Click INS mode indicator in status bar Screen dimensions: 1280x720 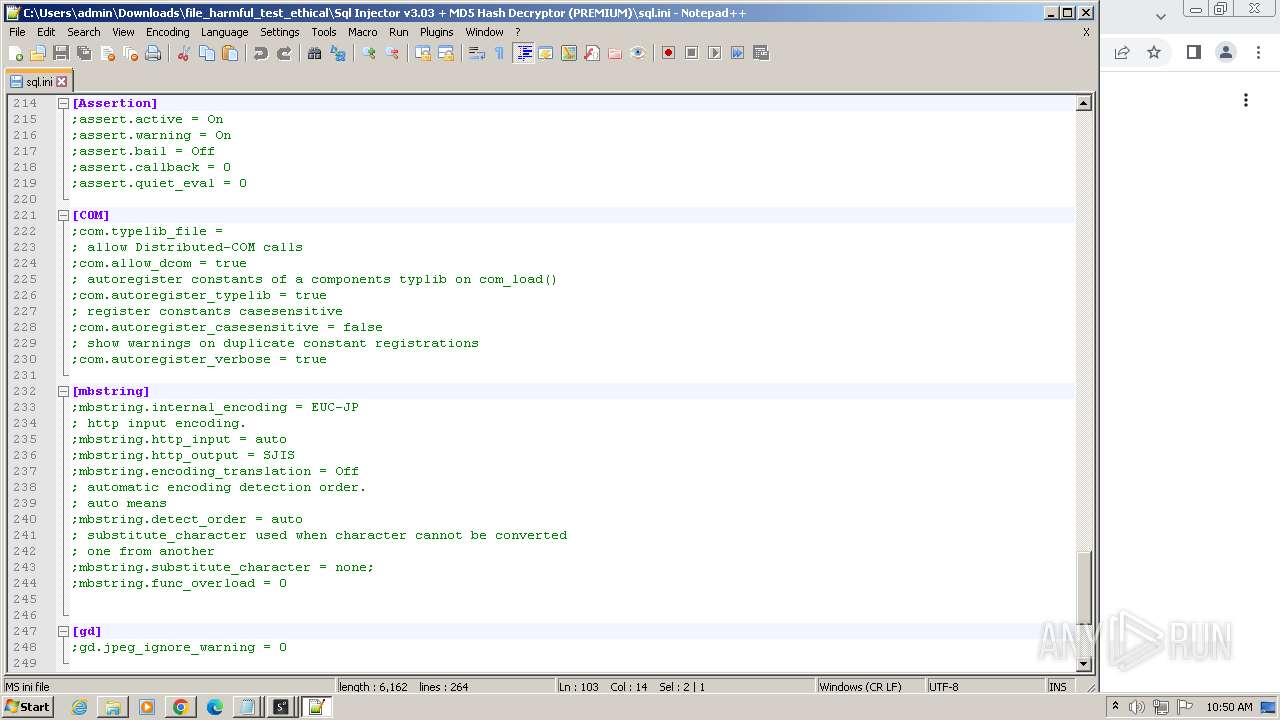point(1057,687)
